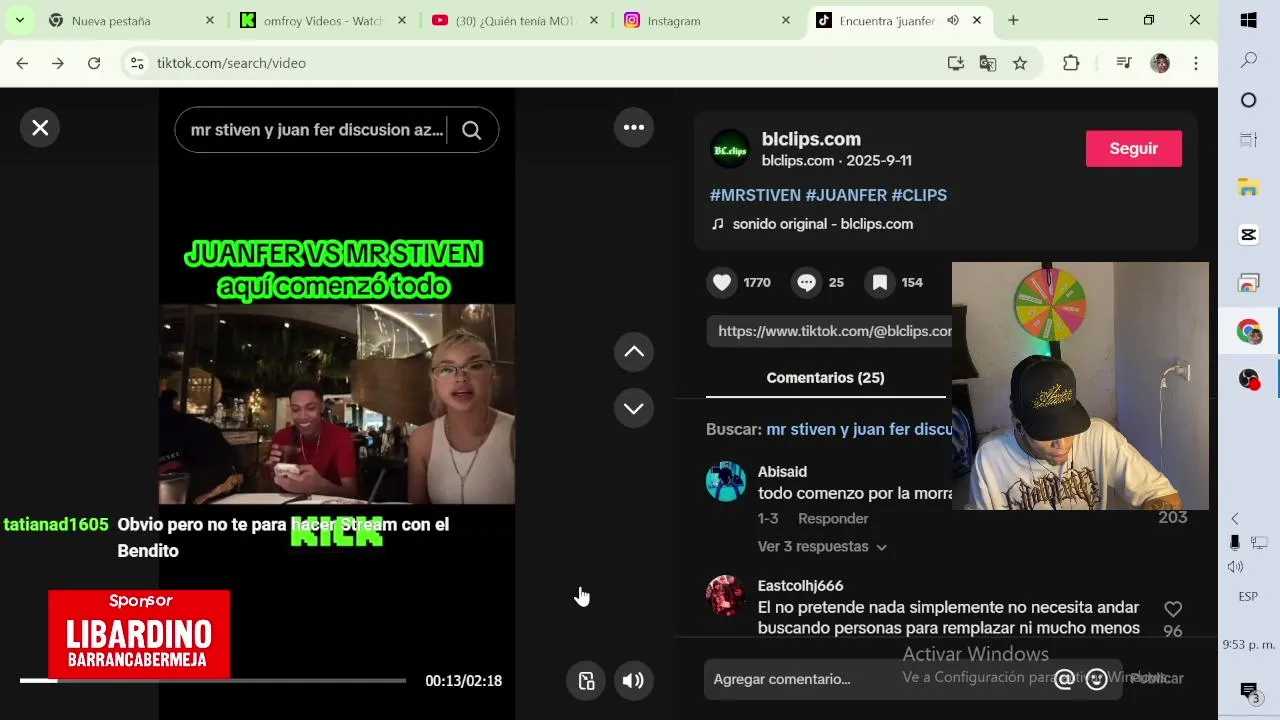Image resolution: width=1280 pixels, height=720 pixels.
Task: Click Publicar to post comment
Action: pos(1156,679)
